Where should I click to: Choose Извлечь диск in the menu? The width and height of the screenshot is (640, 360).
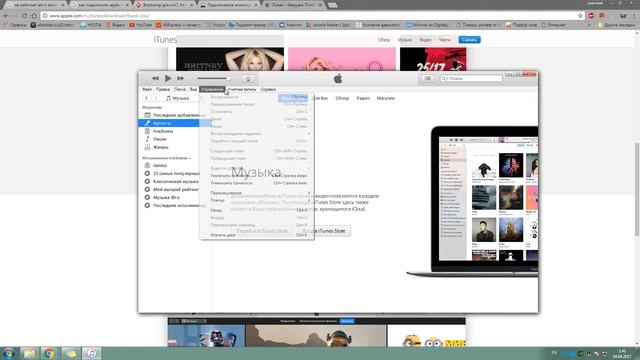pos(257,235)
